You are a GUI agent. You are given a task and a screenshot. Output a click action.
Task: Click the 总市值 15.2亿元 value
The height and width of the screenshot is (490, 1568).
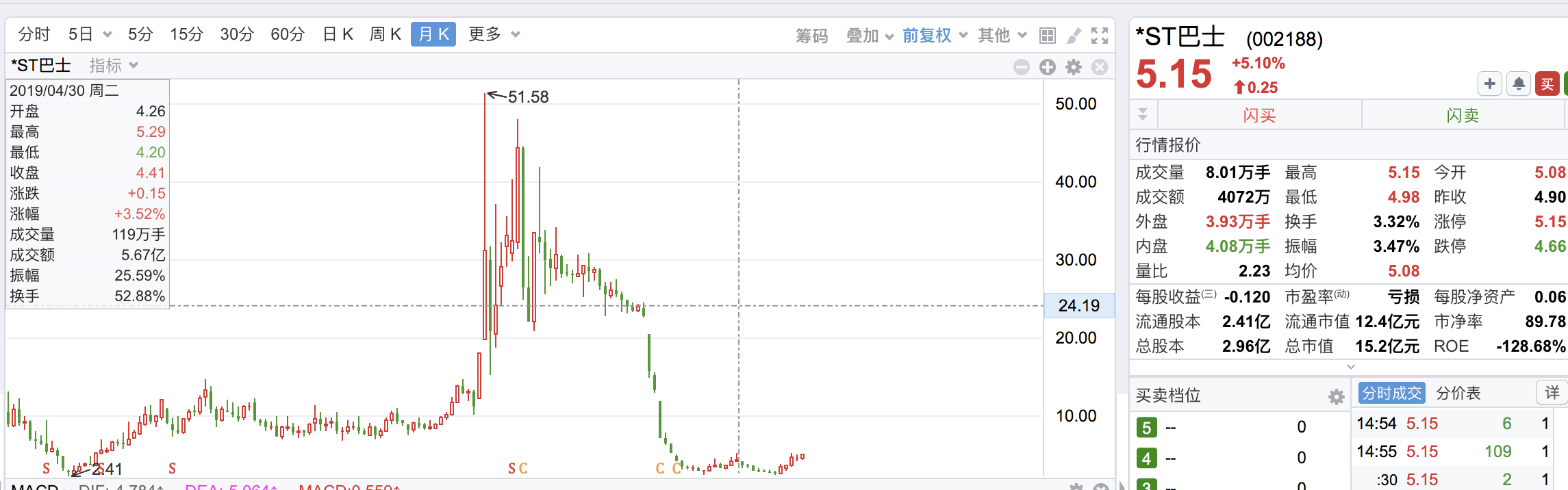tap(1387, 346)
